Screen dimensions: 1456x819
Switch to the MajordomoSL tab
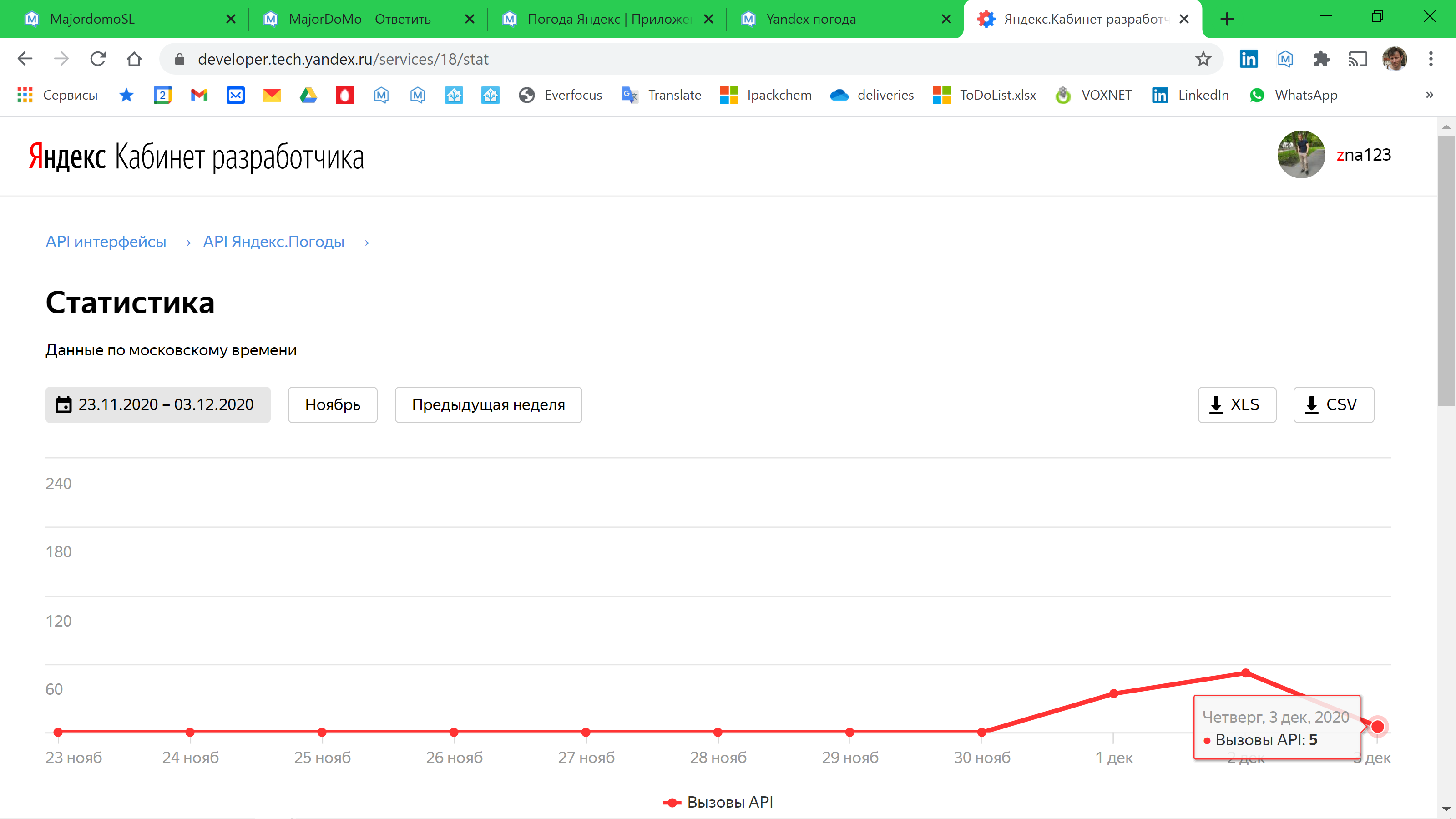92,19
